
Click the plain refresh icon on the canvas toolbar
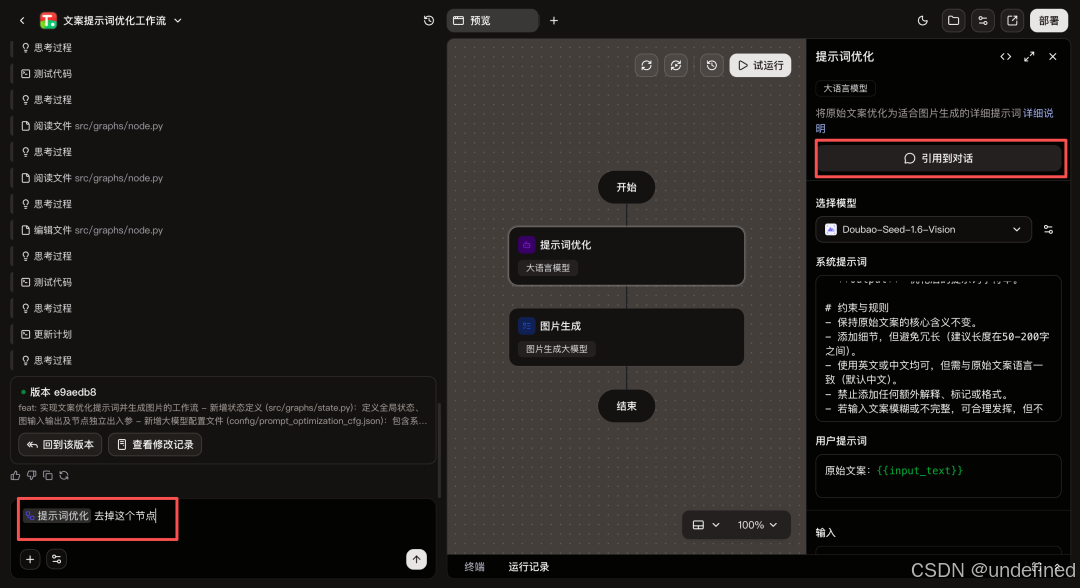click(x=646, y=65)
